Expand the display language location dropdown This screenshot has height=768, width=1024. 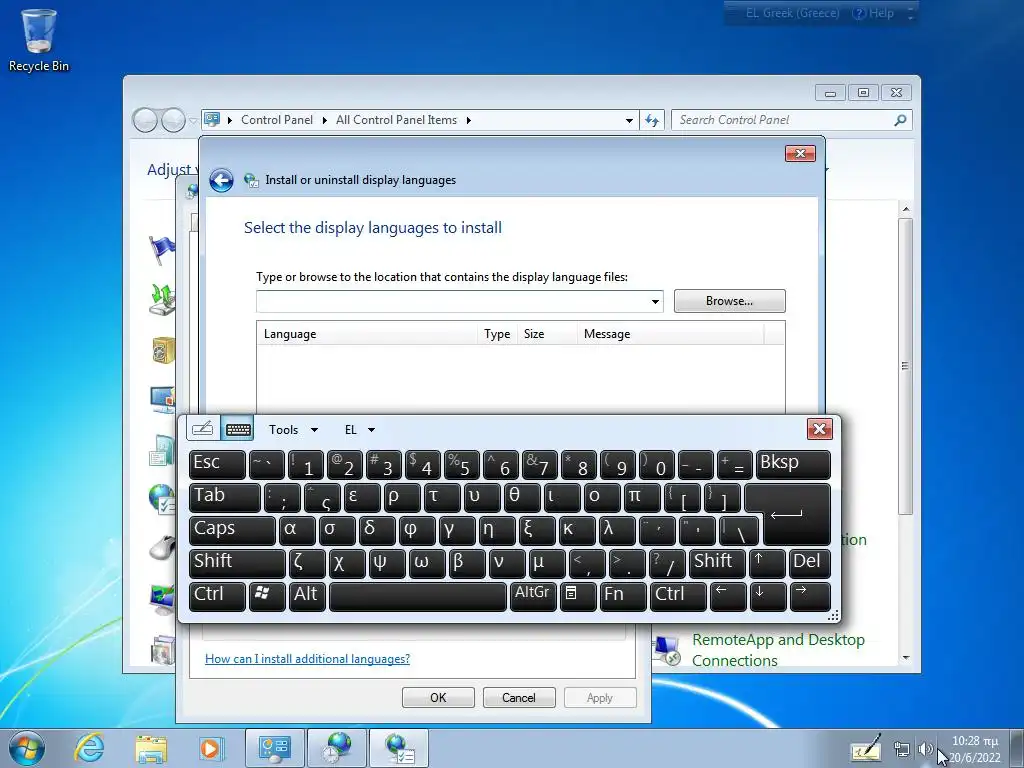(655, 302)
